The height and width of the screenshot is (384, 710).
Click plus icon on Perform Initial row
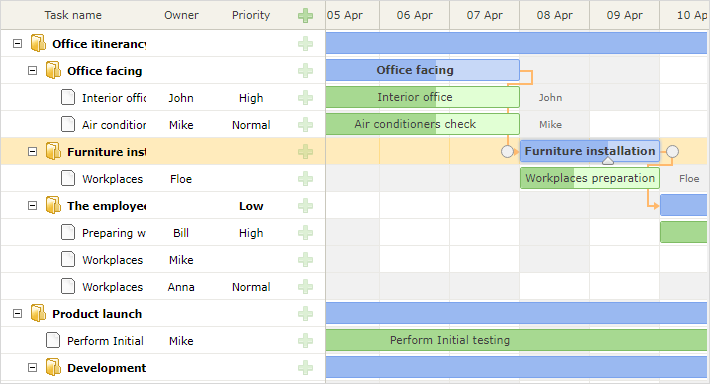[305, 341]
